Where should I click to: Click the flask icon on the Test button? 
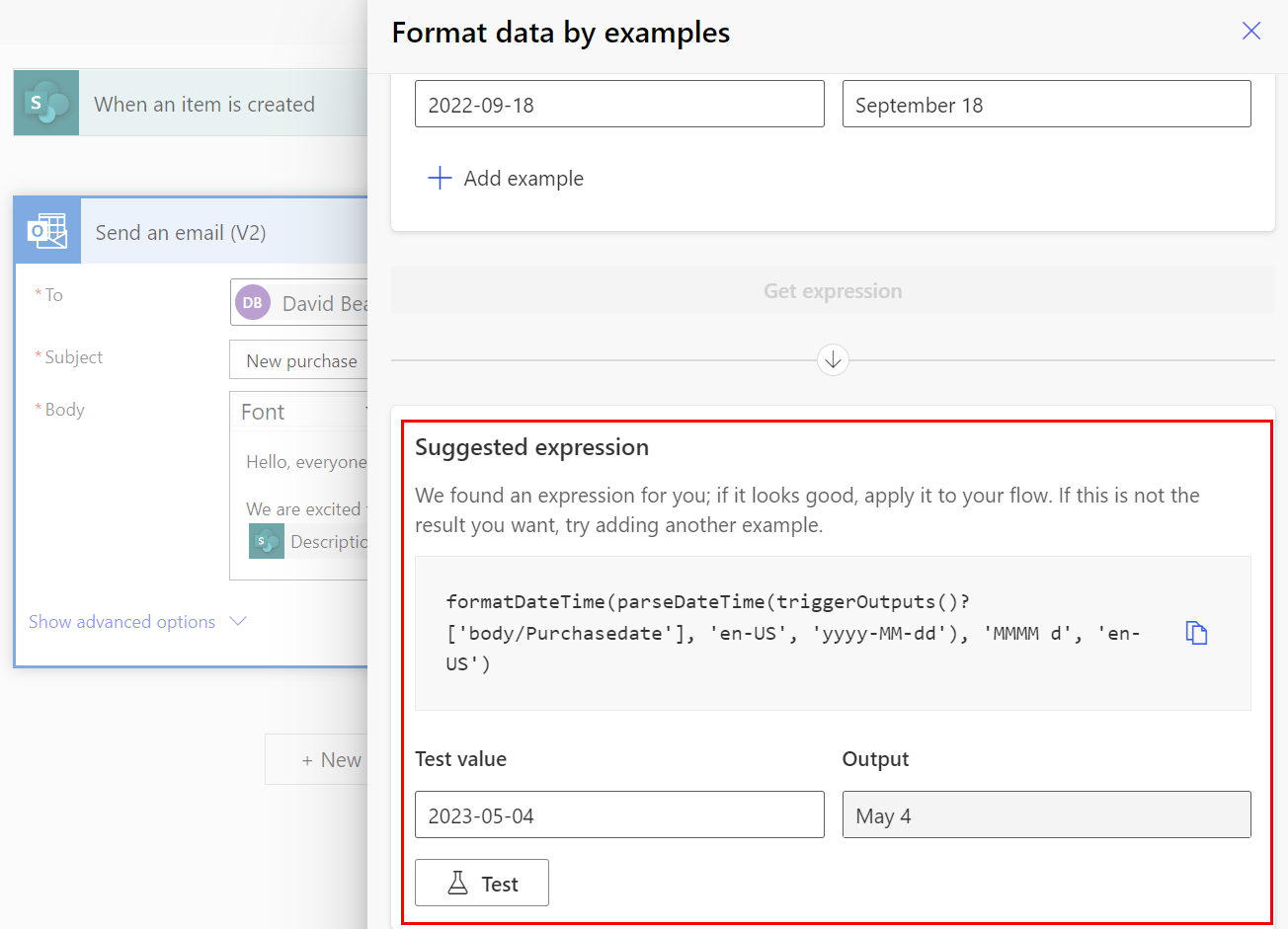(458, 882)
